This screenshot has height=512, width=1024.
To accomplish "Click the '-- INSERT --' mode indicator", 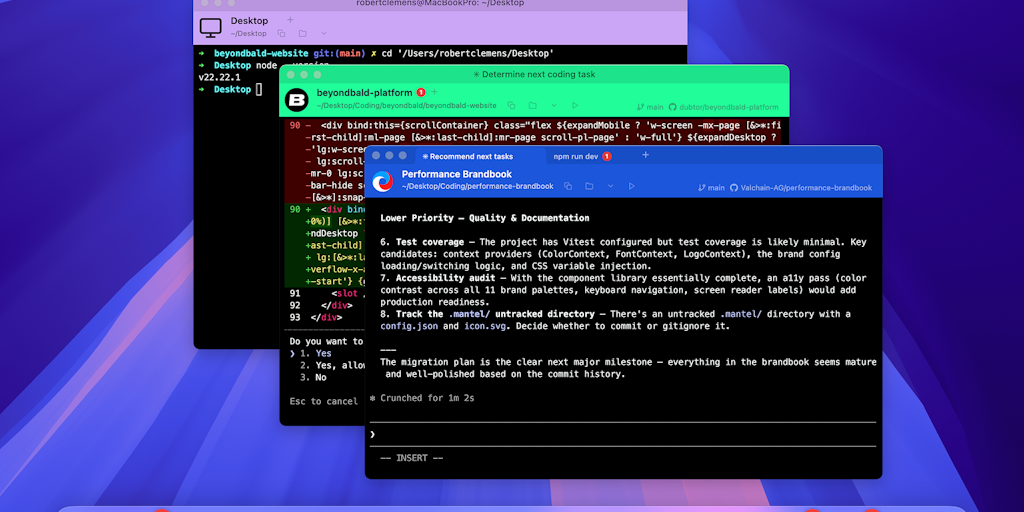I will click(x=411, y=458).
